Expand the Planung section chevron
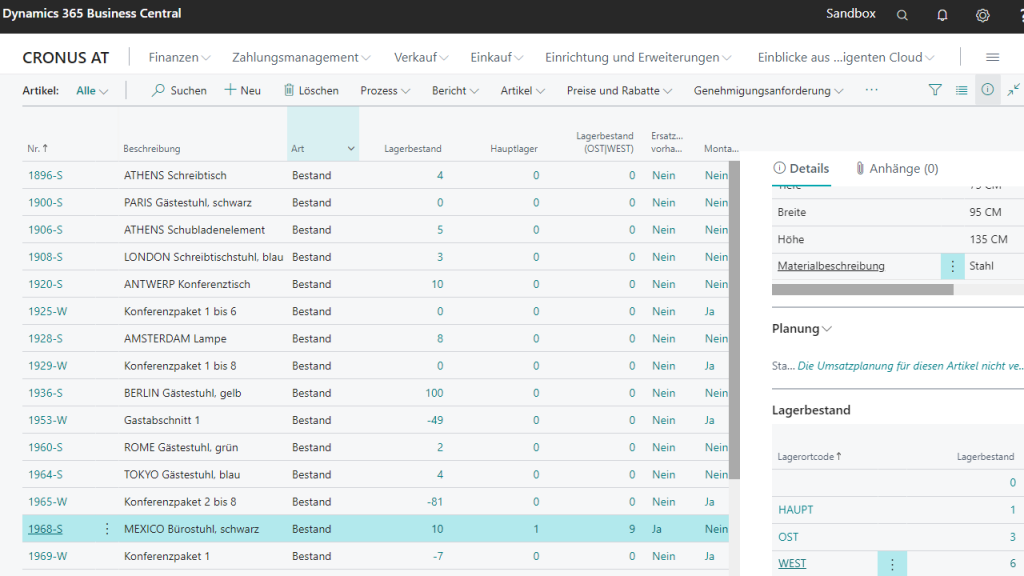Viewport: 1024px width, 576px height. 827,329
